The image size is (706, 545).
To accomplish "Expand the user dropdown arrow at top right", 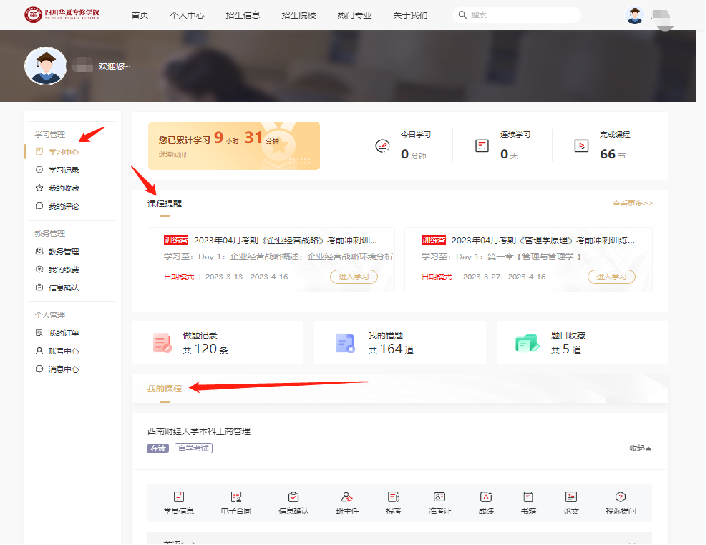I will pos(665,28).
